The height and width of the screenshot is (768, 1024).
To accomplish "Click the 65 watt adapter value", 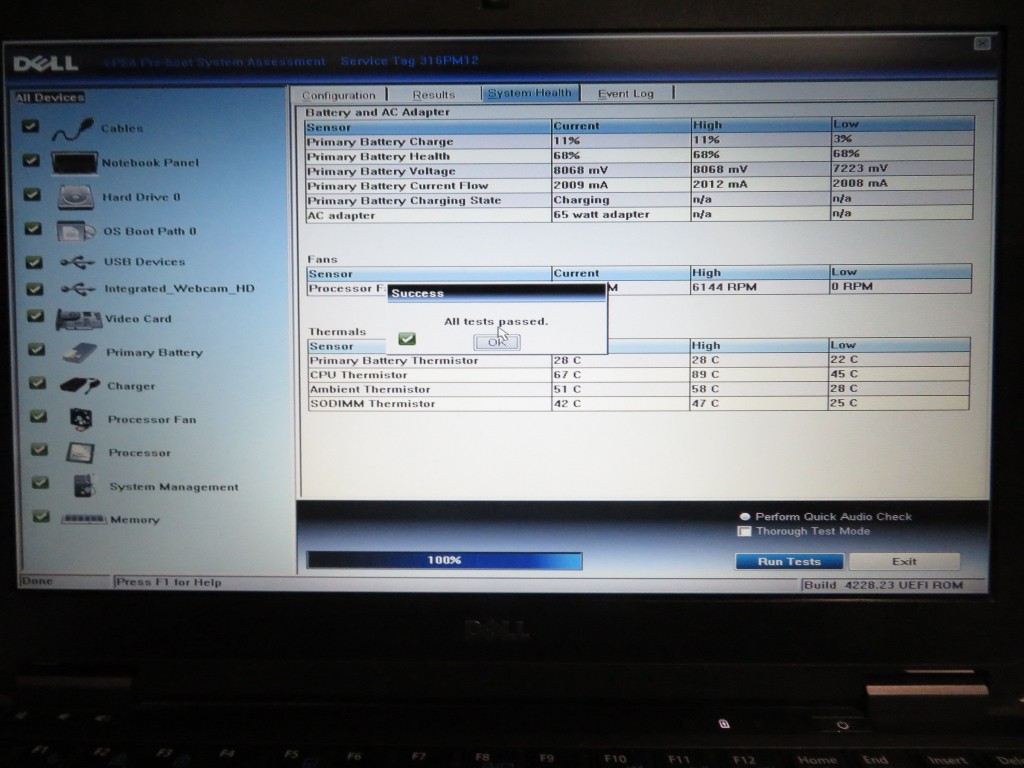I will (601, 214).
